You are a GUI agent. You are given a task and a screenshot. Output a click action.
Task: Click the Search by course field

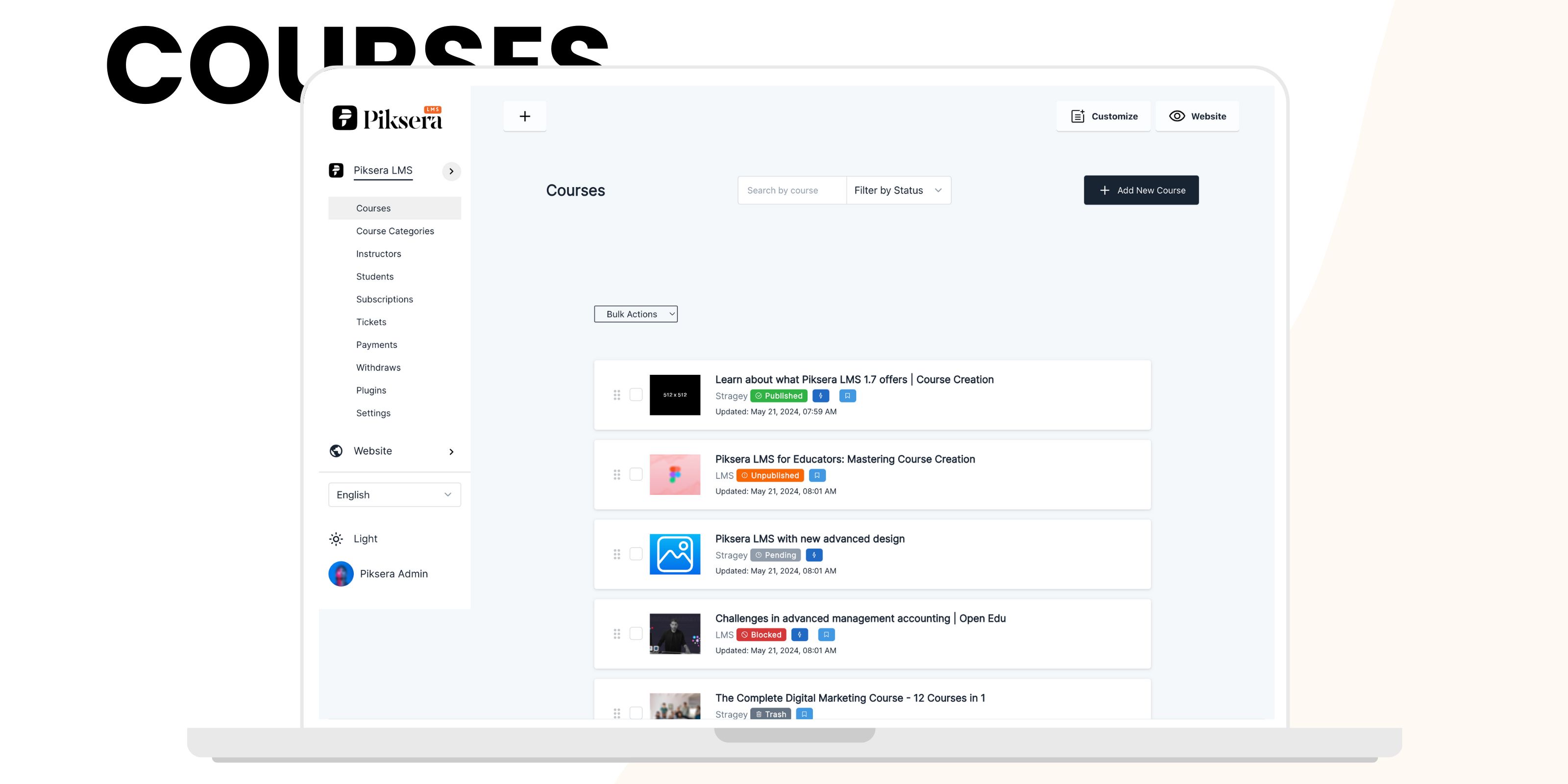pos(791,191)
